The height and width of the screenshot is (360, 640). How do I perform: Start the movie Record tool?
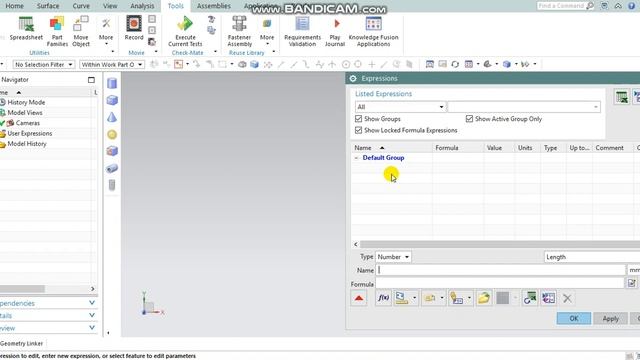click(134, 29)
